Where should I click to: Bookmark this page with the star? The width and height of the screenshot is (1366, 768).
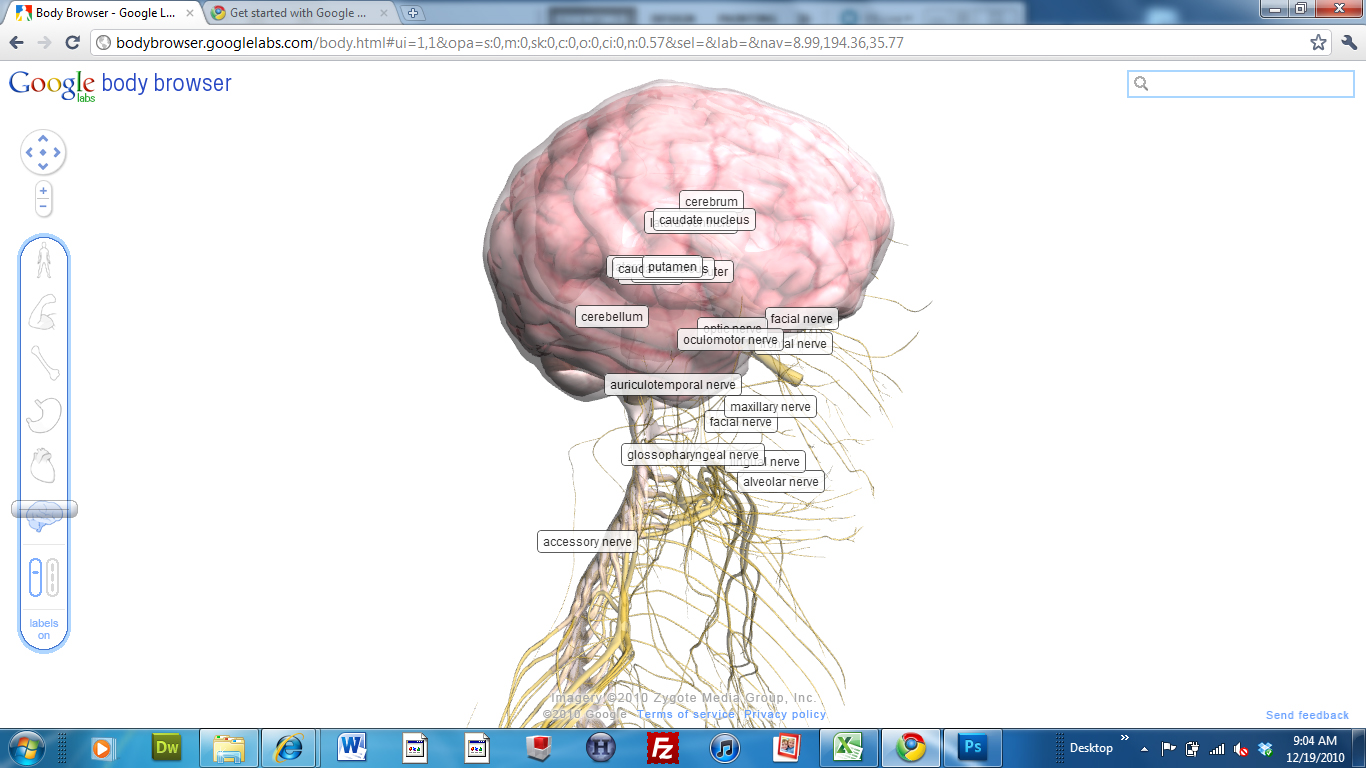pos(1318,43)
